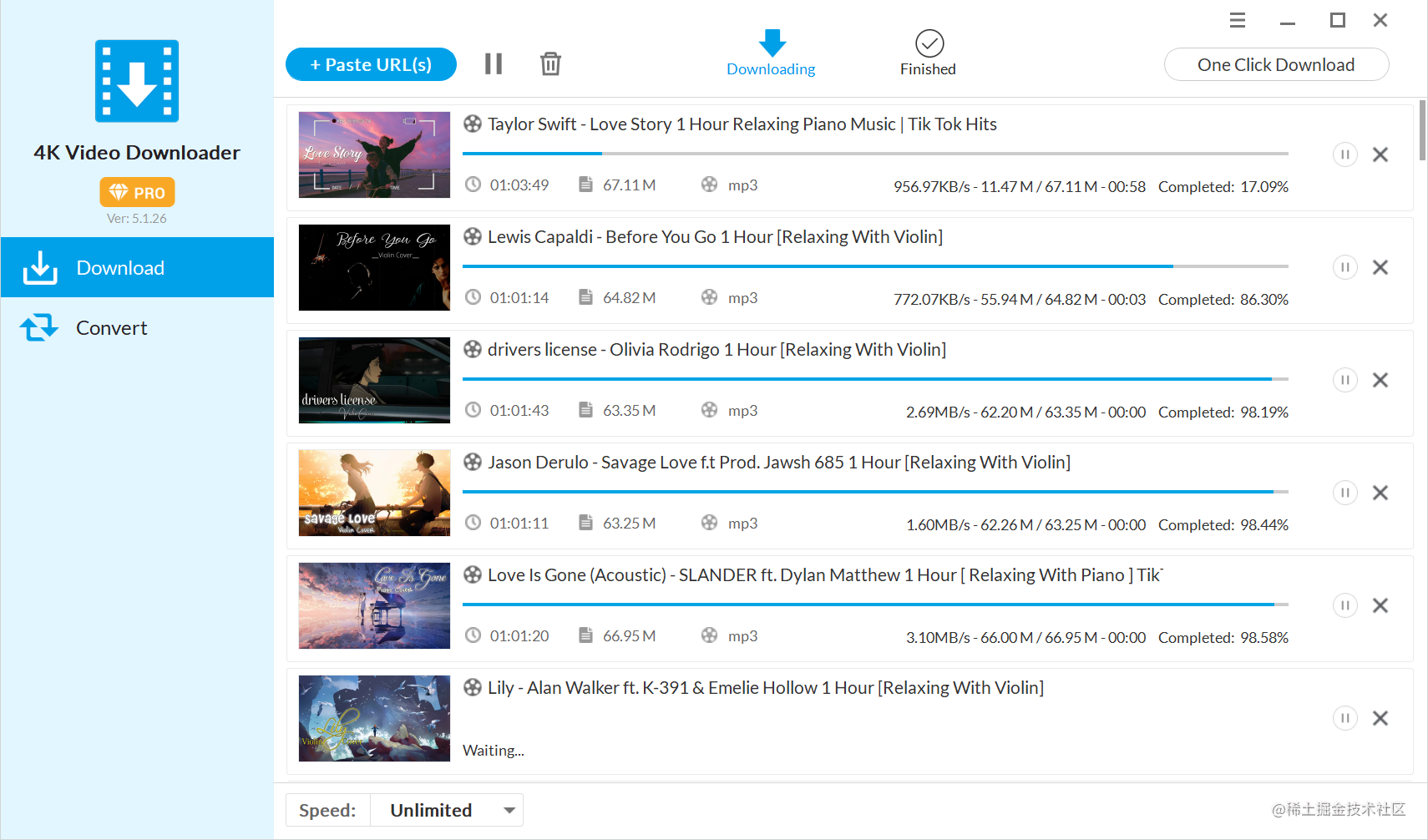Click the Lily Alan Walker video thumbnail

[374, 718]
